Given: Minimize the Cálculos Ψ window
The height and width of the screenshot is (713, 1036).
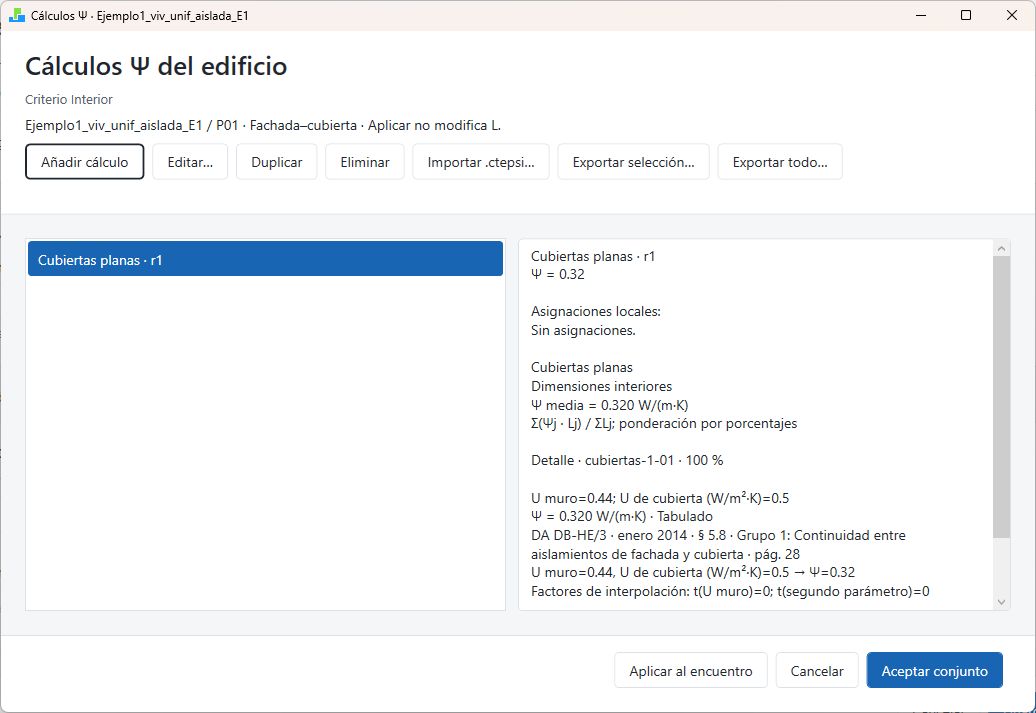Looking at the screenshot, I should click(x=921, y=15).
